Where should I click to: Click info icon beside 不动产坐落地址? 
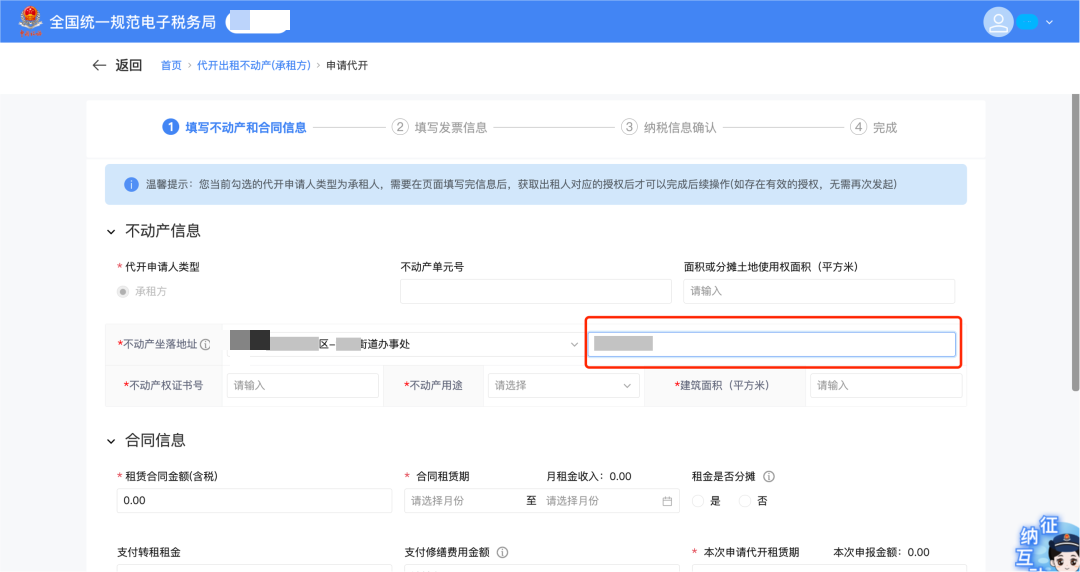[x=205, y=344]
